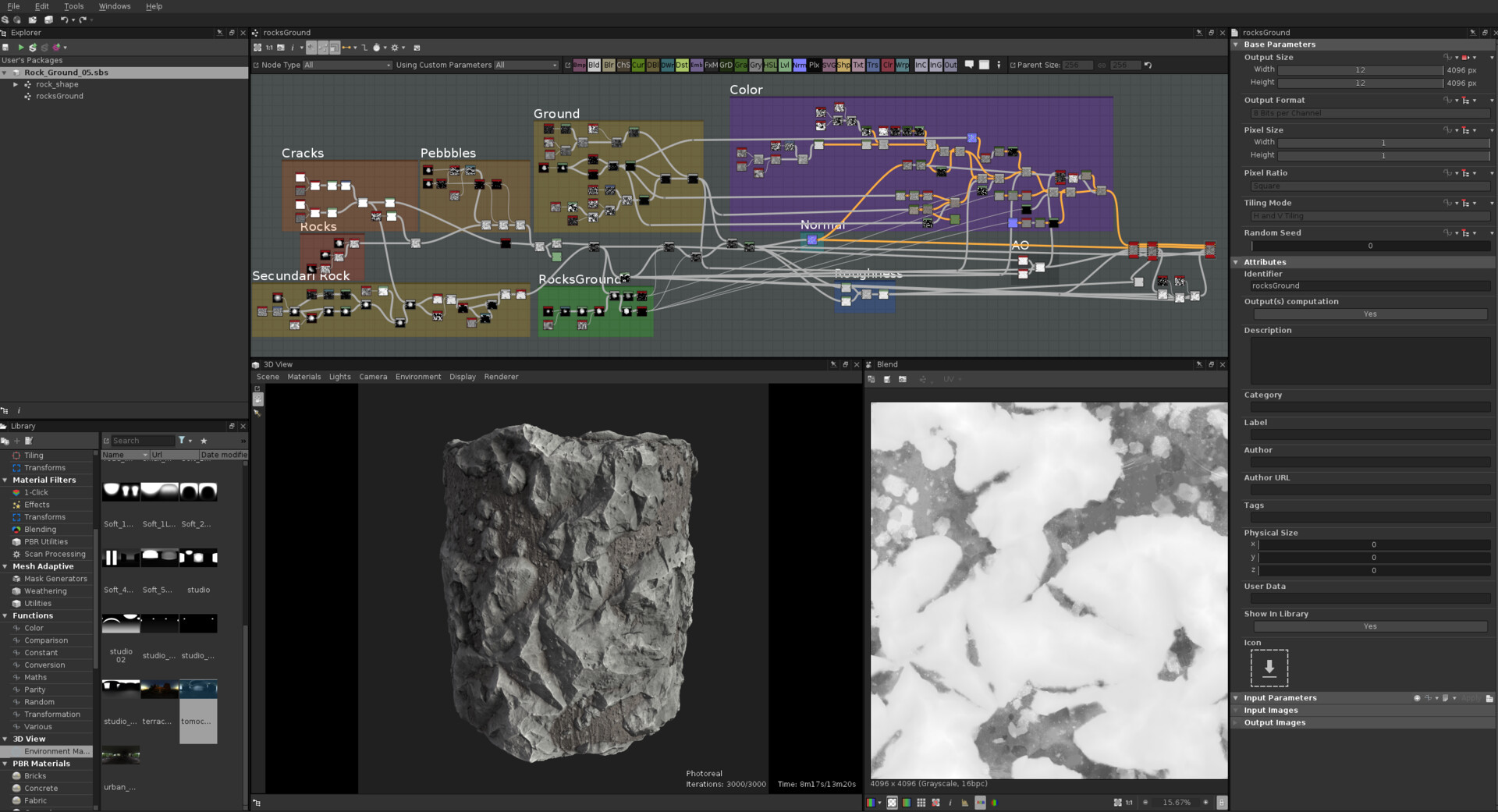The image size is (1498, 812).
Task: Open the histogram icon in 2D view toolbar
Action: 964,802
